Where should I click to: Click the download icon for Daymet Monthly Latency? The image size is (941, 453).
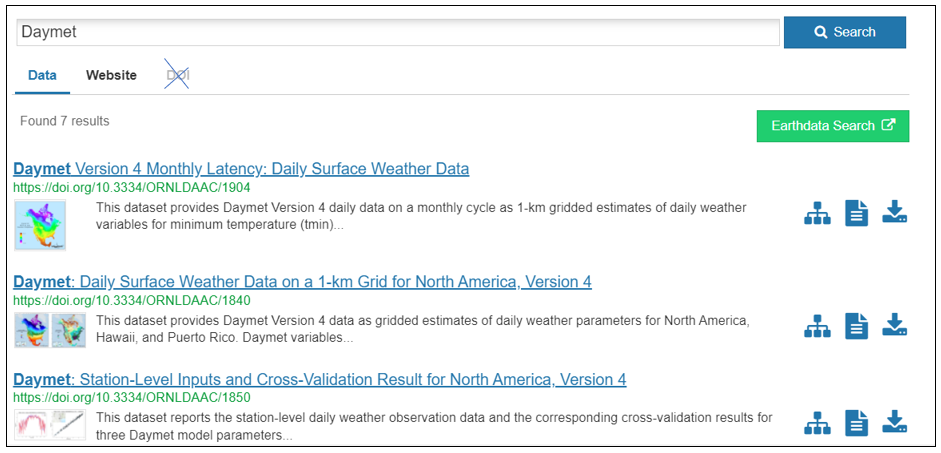pyautogui.click(x=895, y=212)
